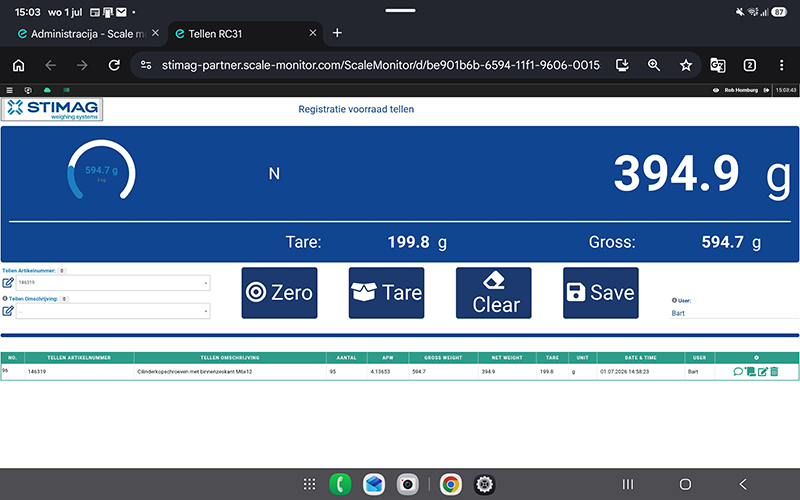Image resolution: width=800 pixels, height=500 pixels.
Task: Click the site settings icon in the address bar
Action: [146, 65]
